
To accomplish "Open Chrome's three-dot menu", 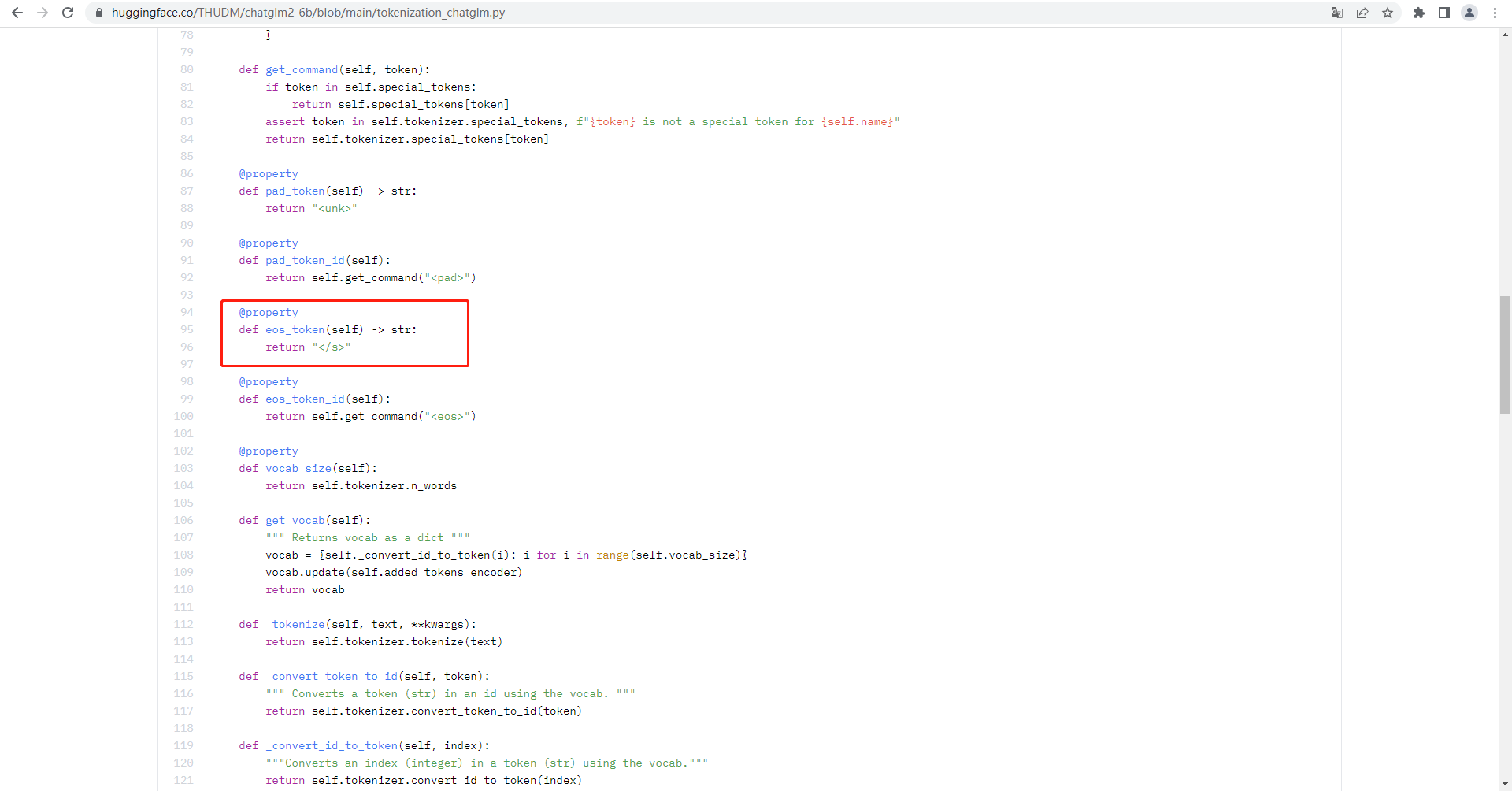I will [x=1495, y=13].
